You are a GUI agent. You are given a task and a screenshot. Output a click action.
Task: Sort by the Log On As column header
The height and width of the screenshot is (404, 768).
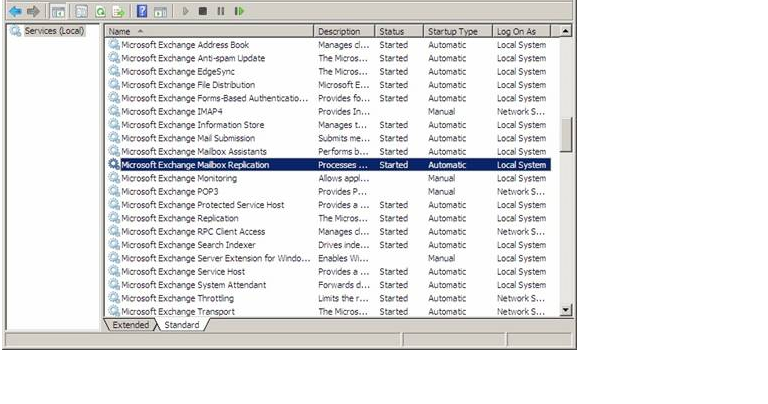tap(521, 31)
